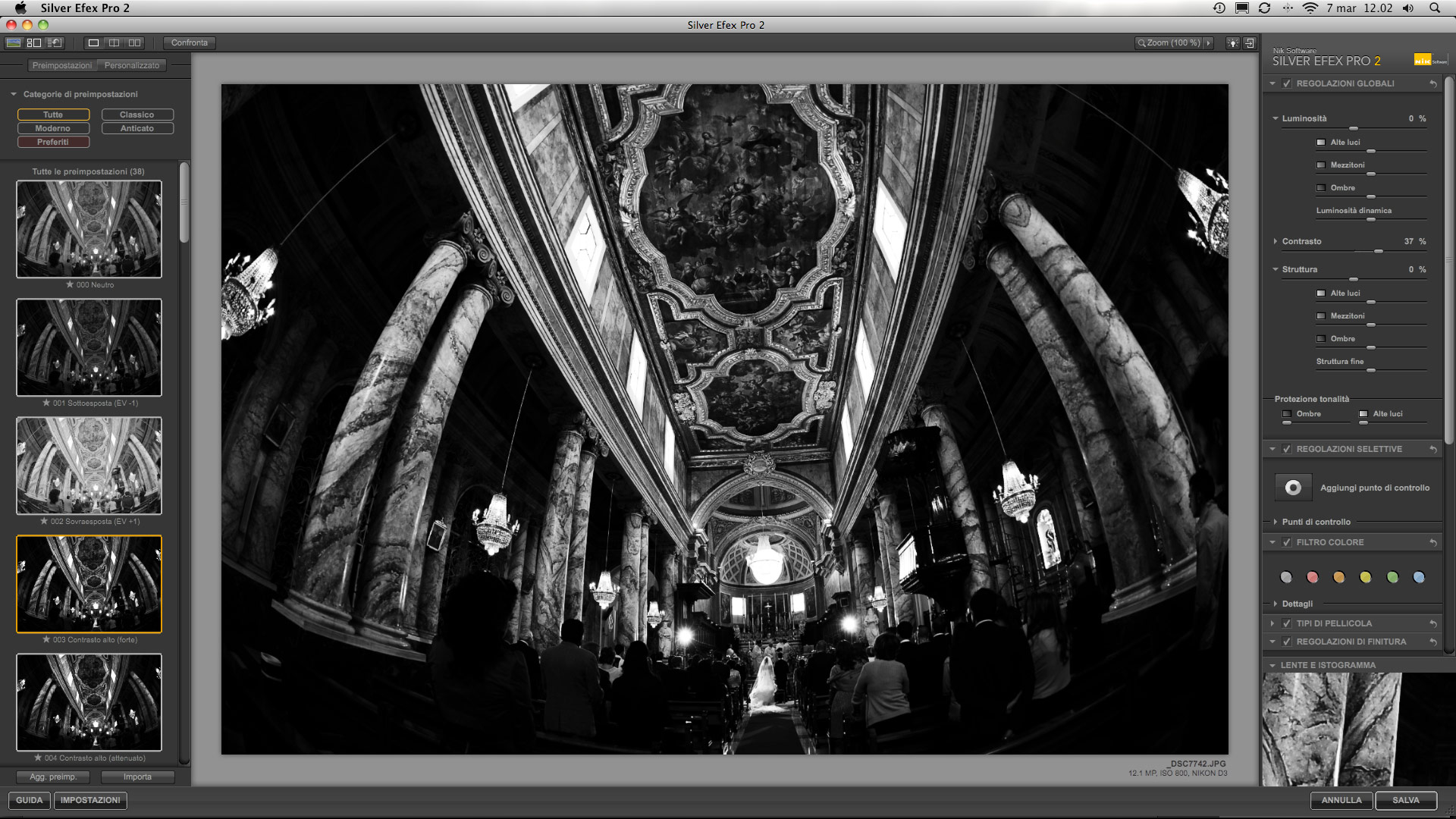Reset Regolazioni di Finitura with its undo arrow
This screenshot has width=1456, height=819.
[x=1433, y=642]
